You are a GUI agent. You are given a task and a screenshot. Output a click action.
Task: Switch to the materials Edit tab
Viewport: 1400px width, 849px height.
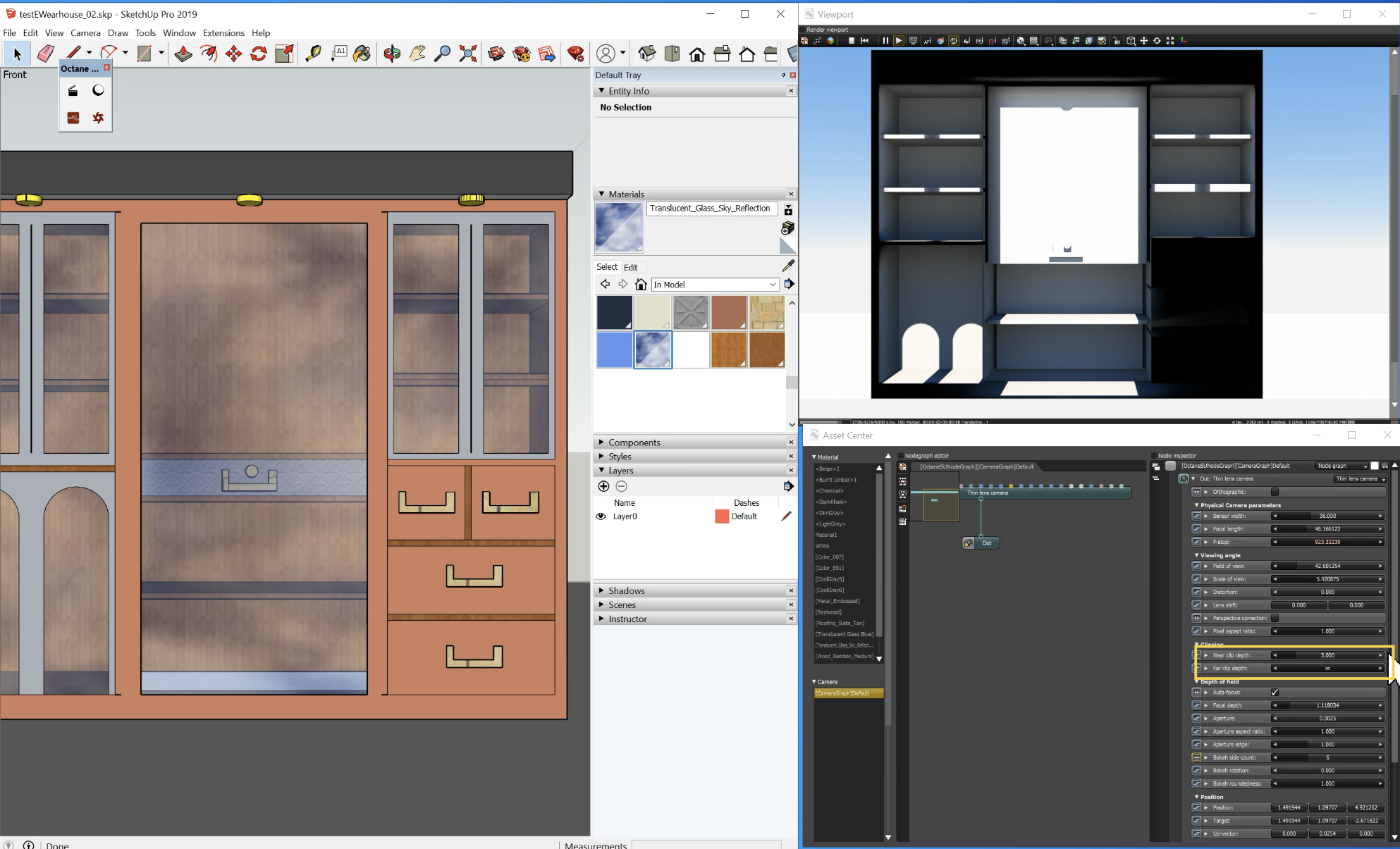[x=630, y=267]
